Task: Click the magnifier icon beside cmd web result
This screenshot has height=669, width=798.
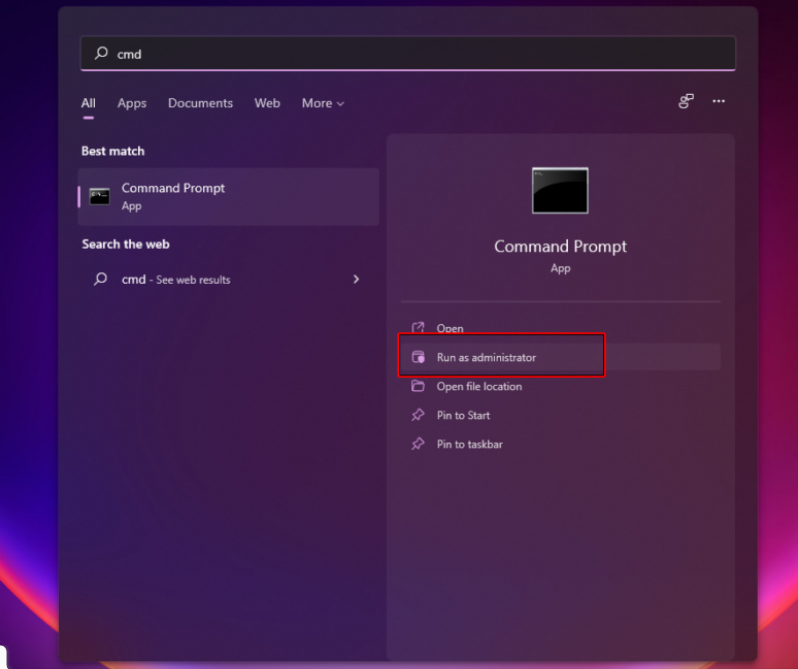Action: 100,279
